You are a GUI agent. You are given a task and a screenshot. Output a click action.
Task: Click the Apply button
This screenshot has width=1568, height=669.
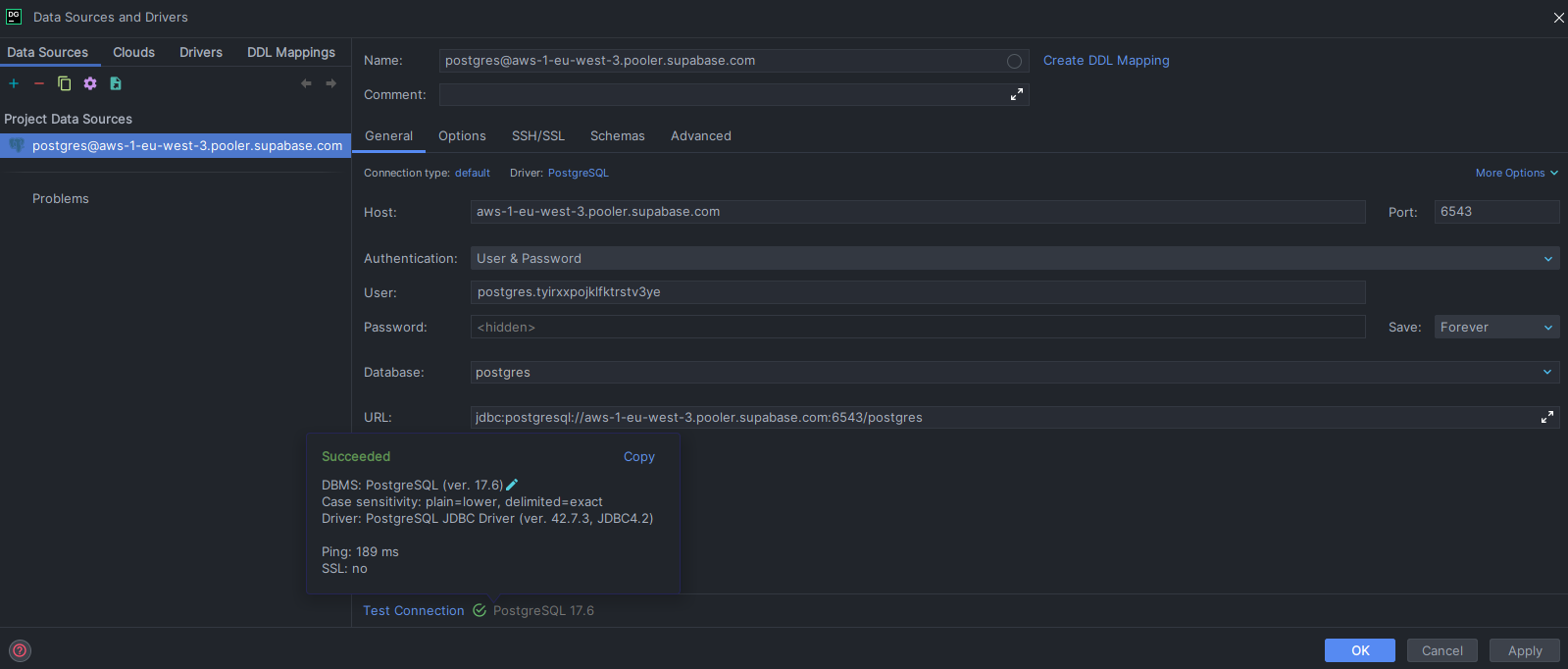(1525, 650)
